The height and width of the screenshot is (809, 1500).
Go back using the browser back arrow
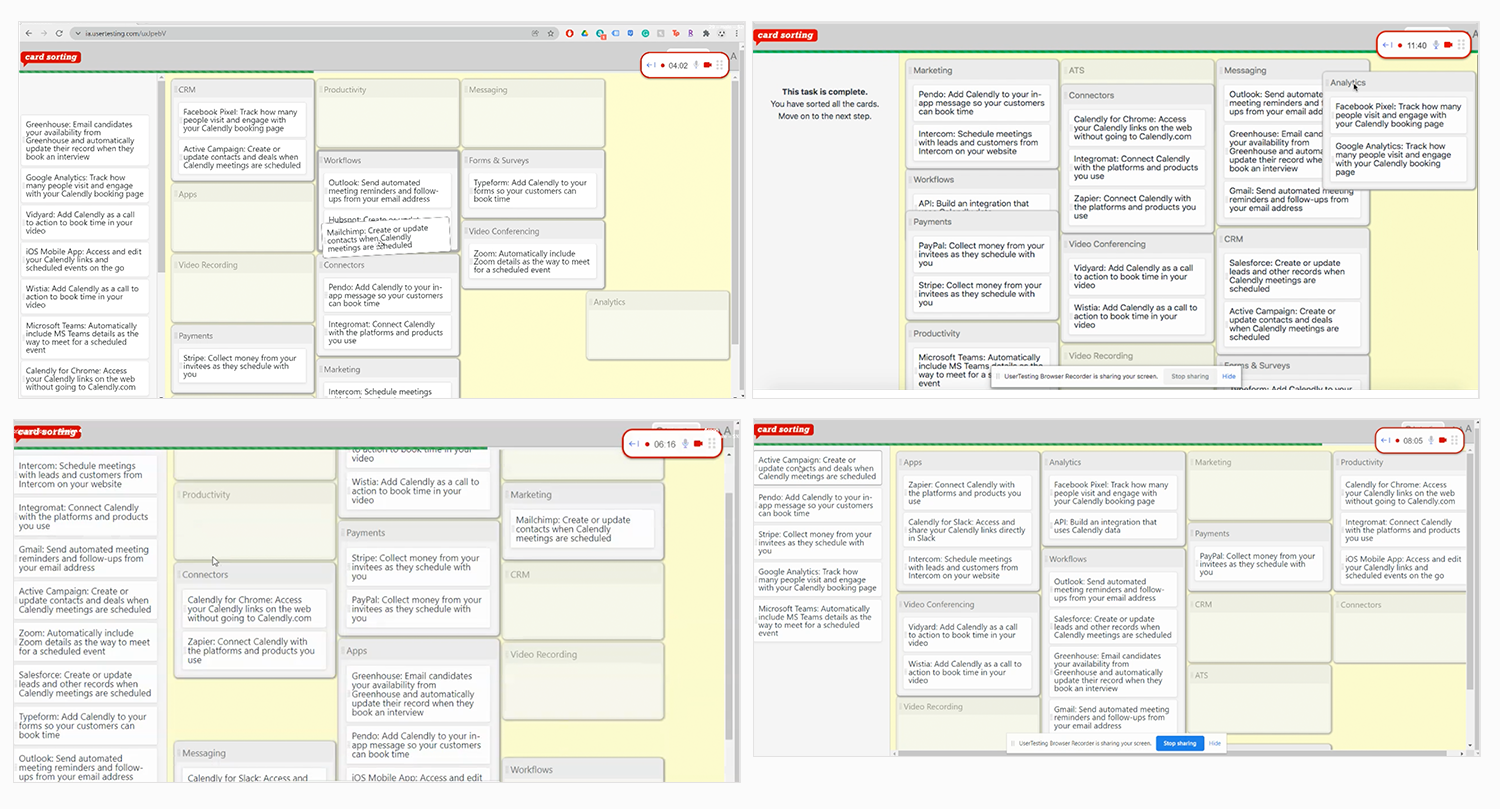(x=28, y=33)
